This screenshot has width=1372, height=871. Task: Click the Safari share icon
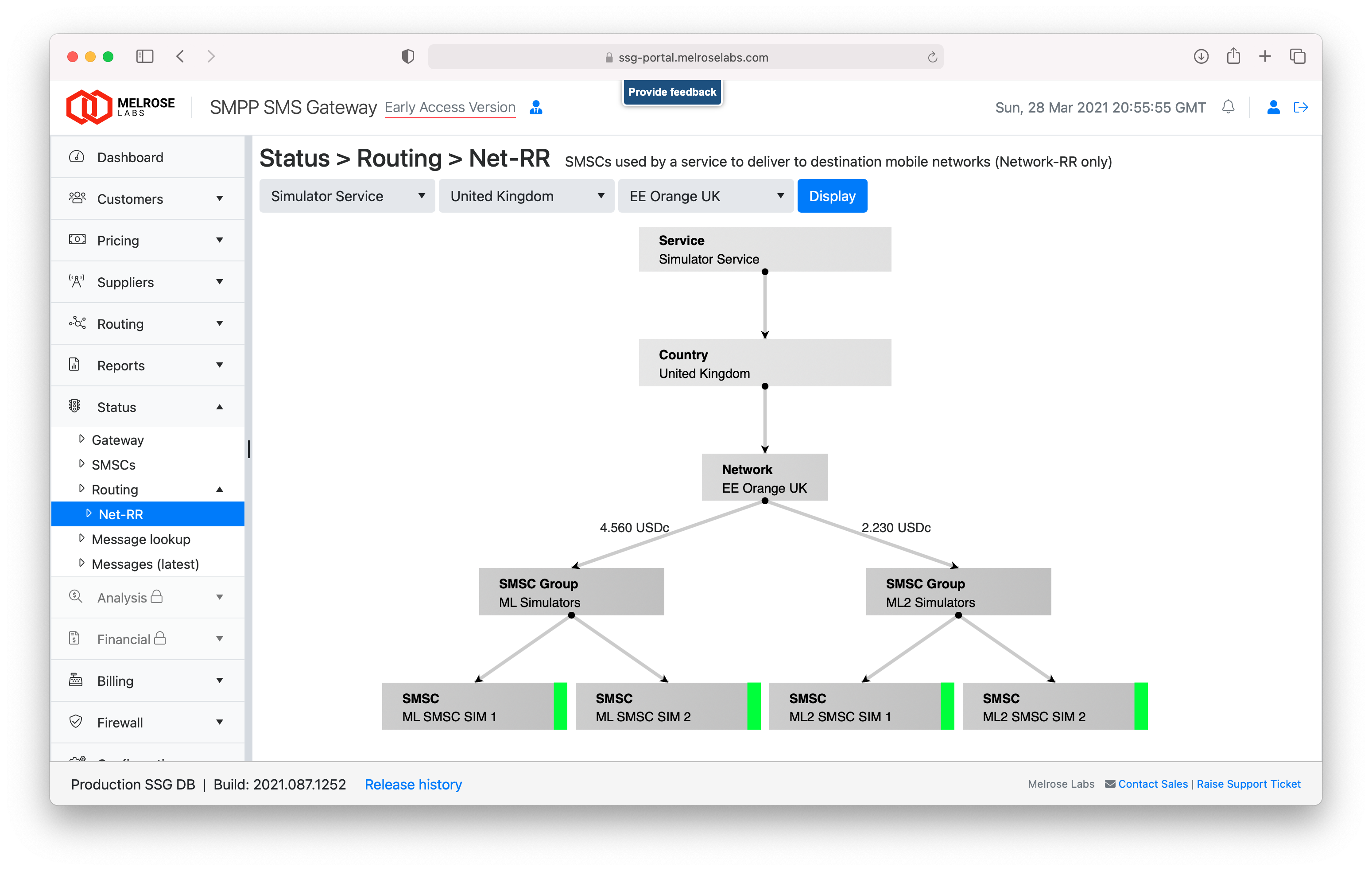(1233, 56)
